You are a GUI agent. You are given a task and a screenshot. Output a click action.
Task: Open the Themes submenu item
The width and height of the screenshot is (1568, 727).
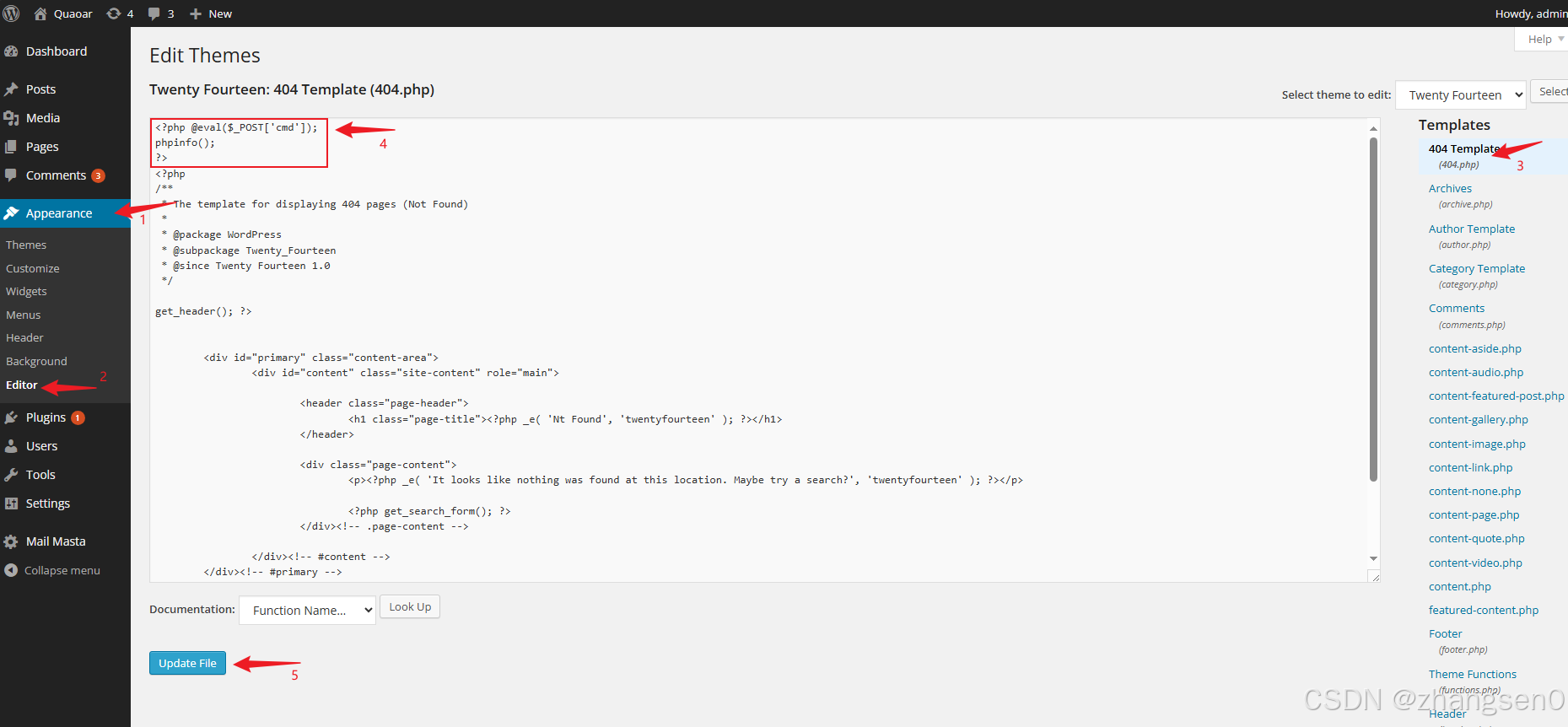[x=26, y=245]
